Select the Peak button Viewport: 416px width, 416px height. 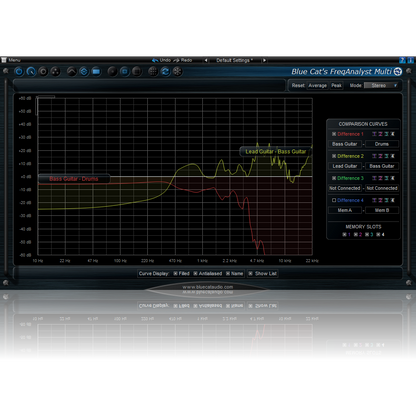[336, 86]
